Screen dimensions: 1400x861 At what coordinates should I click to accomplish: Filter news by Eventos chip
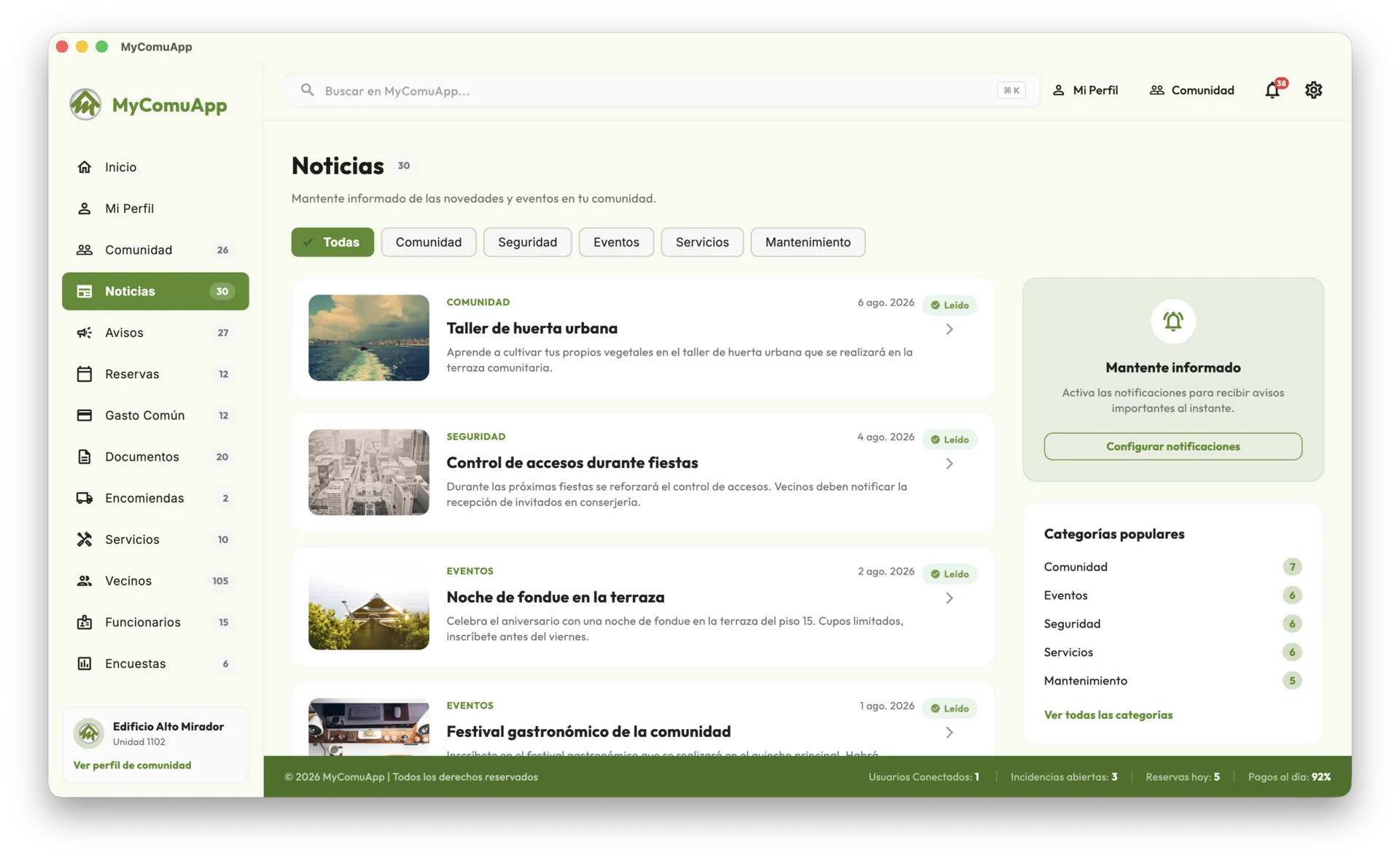coord(616,242)
